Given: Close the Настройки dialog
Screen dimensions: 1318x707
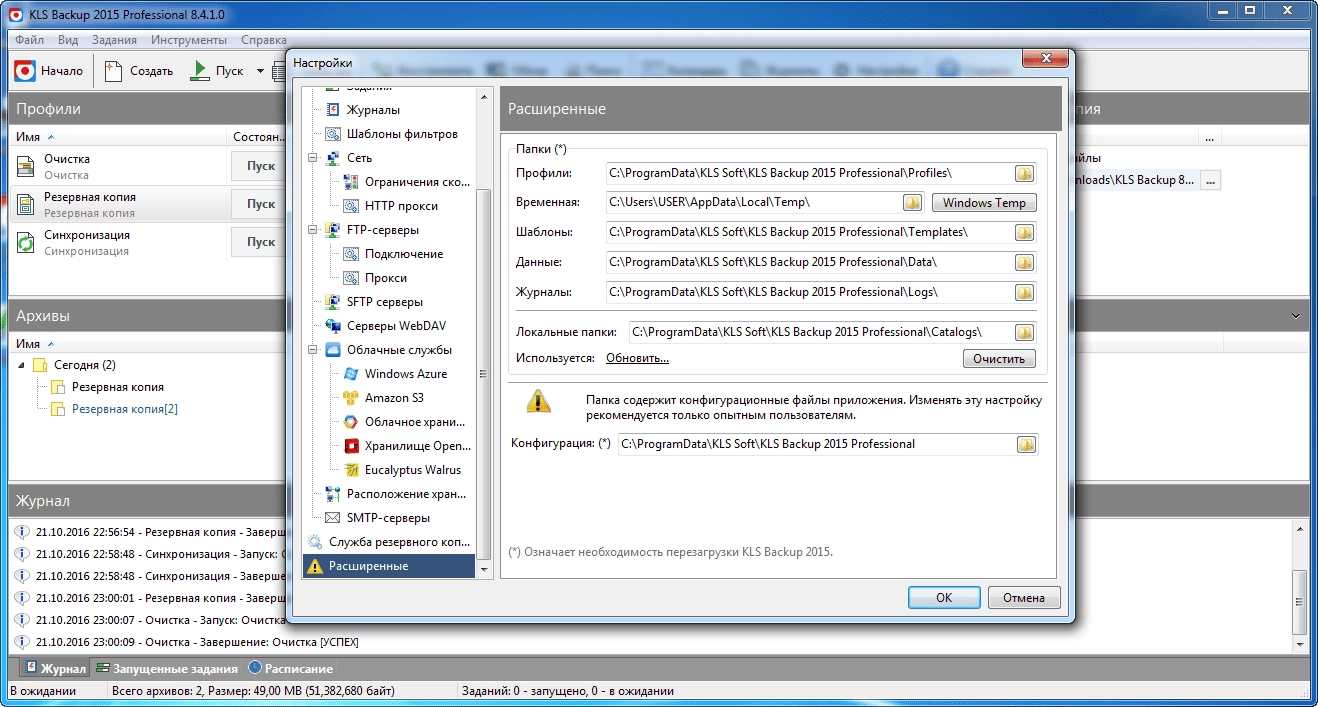Looking at the screenshot, I should coord(1045,58).
